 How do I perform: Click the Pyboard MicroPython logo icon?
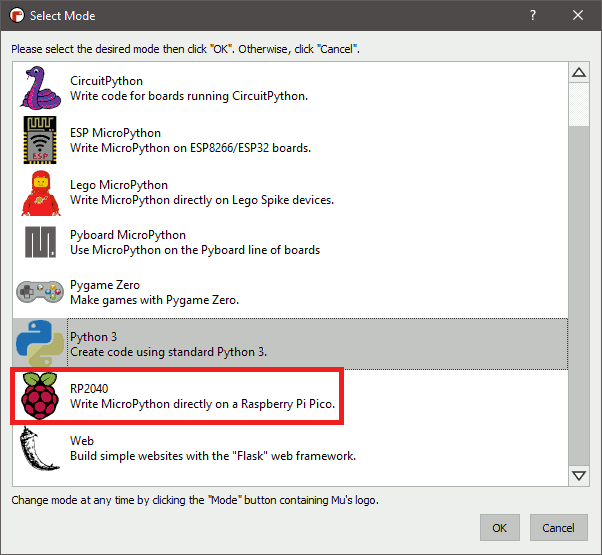coord(40,242)
